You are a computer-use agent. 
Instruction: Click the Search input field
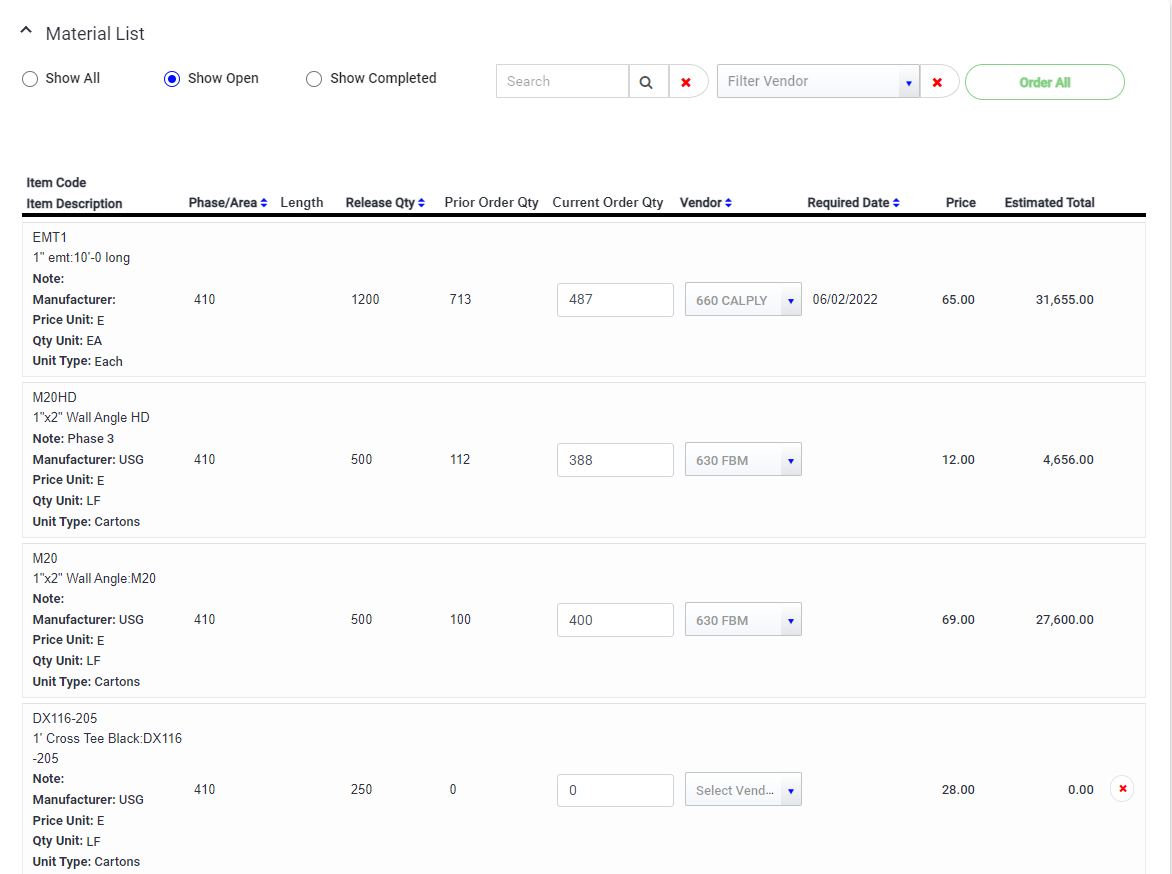coord(562,81)
